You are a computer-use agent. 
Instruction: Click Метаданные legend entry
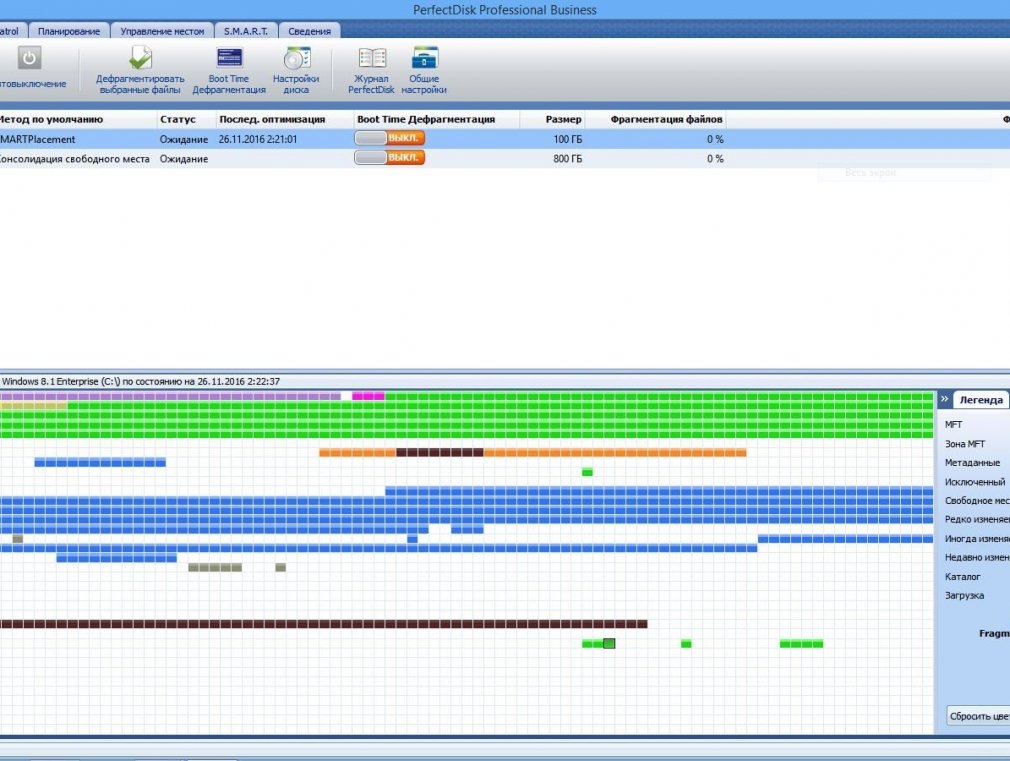[972, 463]
